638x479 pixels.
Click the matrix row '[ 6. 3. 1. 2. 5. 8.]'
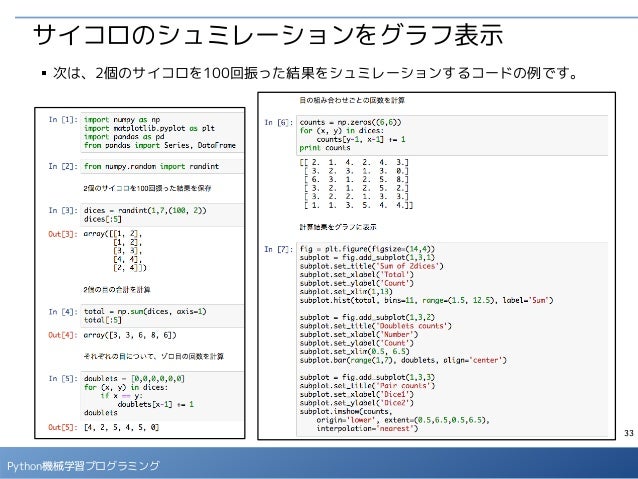tap(356, 179)
